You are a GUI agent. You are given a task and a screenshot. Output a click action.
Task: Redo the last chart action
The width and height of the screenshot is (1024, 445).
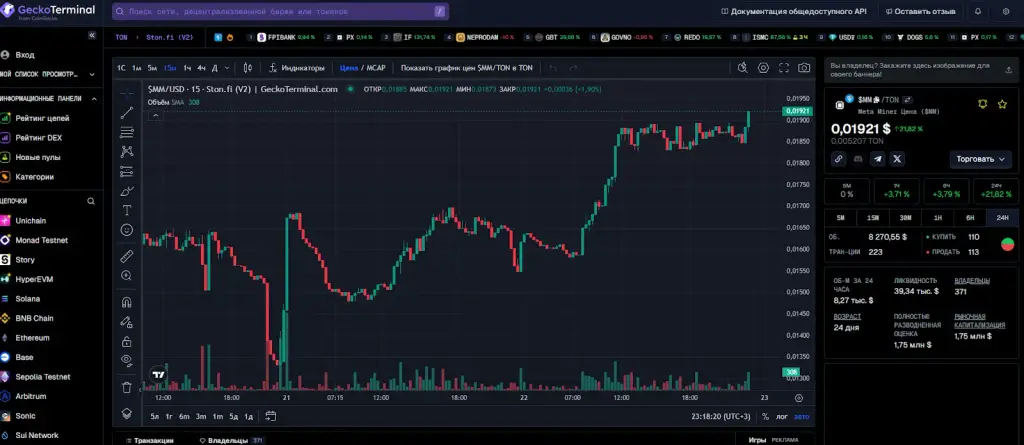573,67
